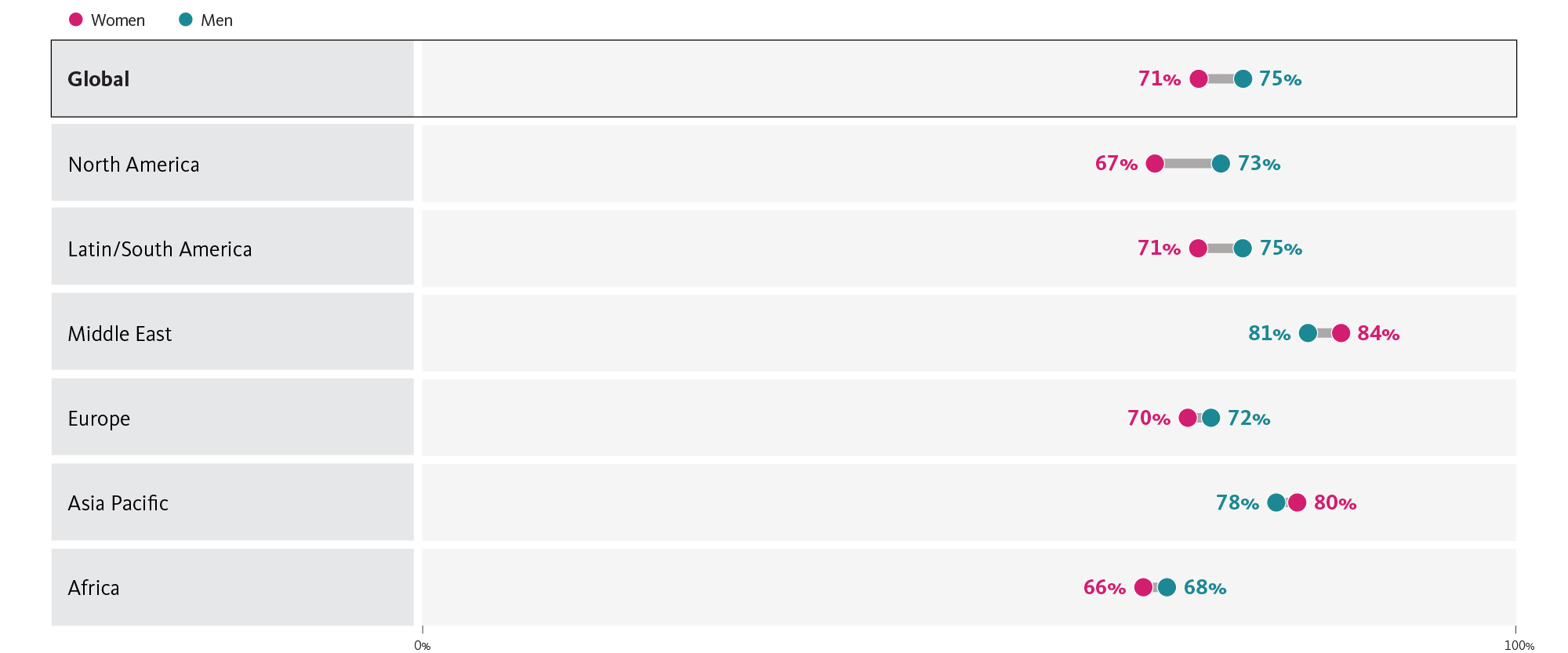Select Middle East women 84% dot
This screenshot has height=653, width=1568.
(1341, 333)
